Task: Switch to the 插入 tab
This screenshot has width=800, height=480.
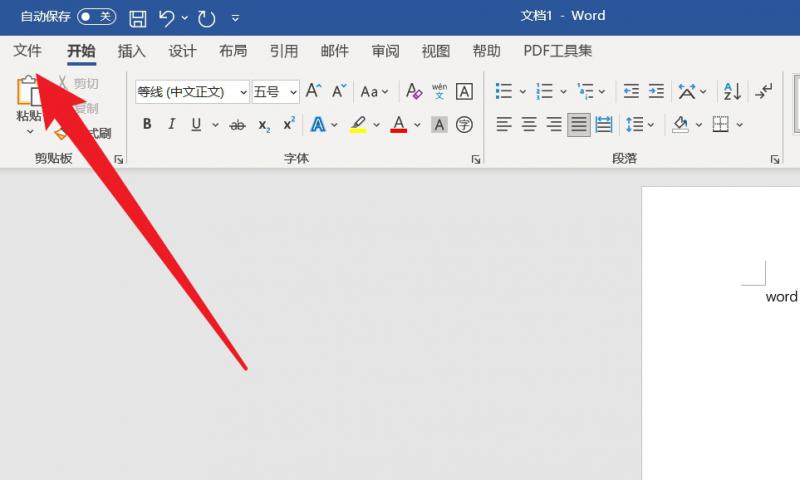Action: (x=132, y=51)
